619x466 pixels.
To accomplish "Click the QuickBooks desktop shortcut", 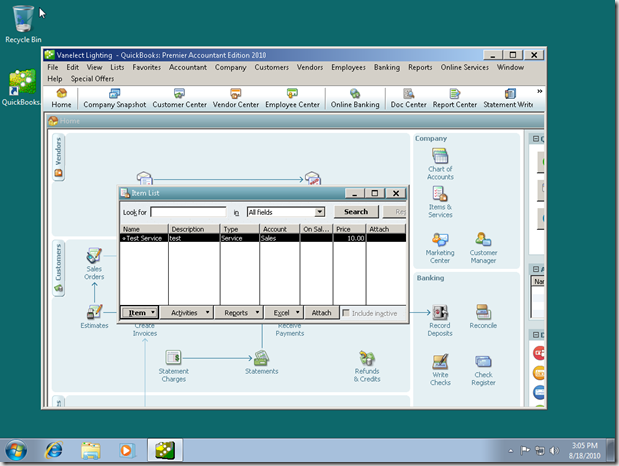I will 22,88.
